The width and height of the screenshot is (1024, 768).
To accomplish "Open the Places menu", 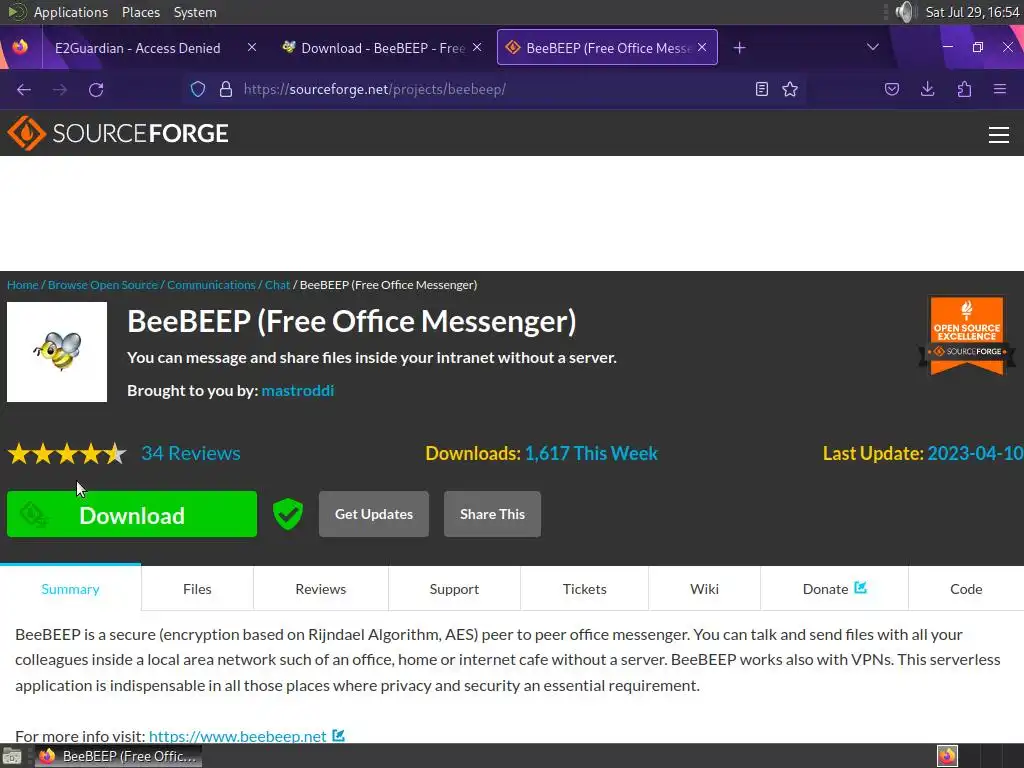I will click(141, 12).
